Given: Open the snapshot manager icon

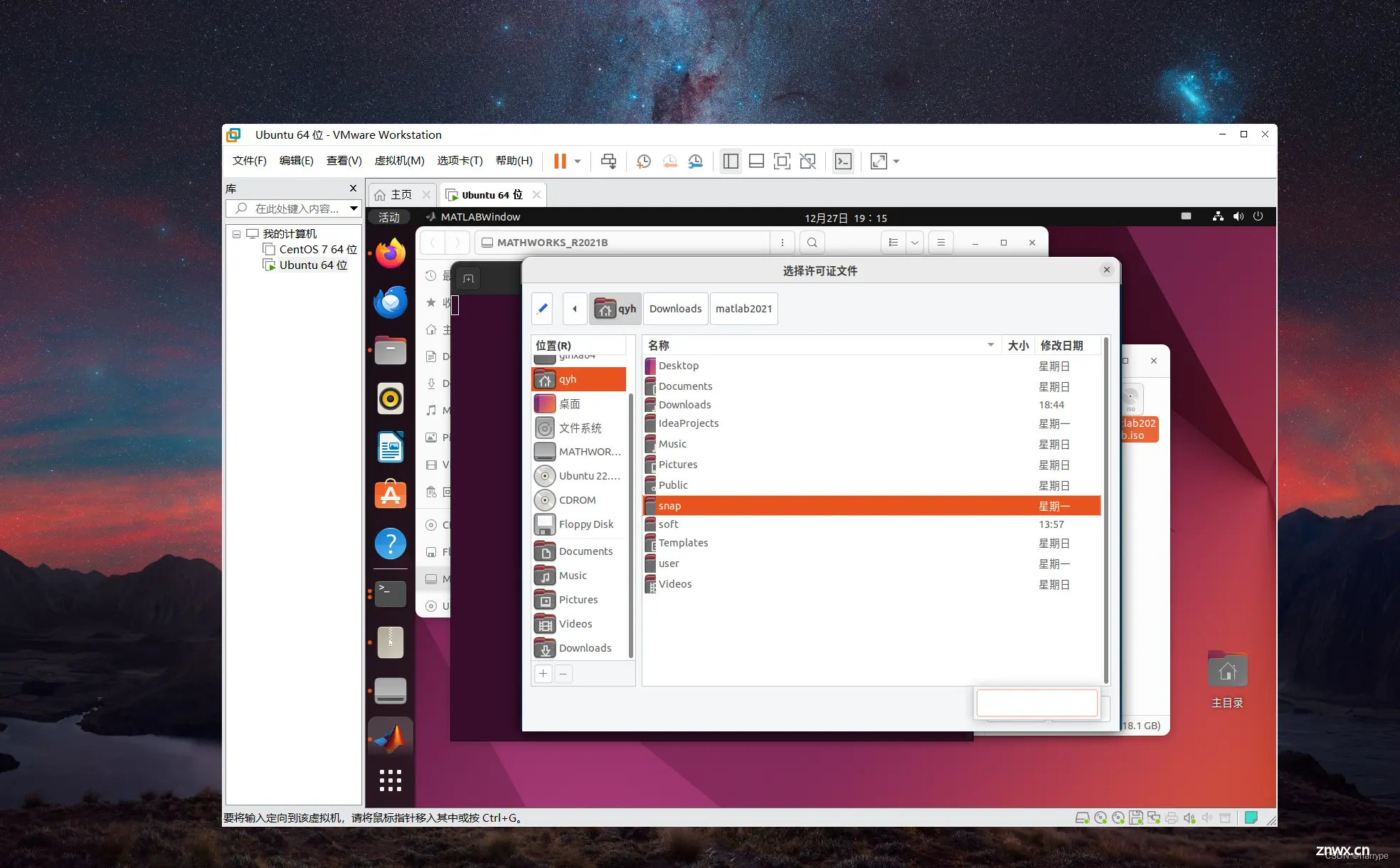Looking at the screenshot, I should tap(696, 162).
